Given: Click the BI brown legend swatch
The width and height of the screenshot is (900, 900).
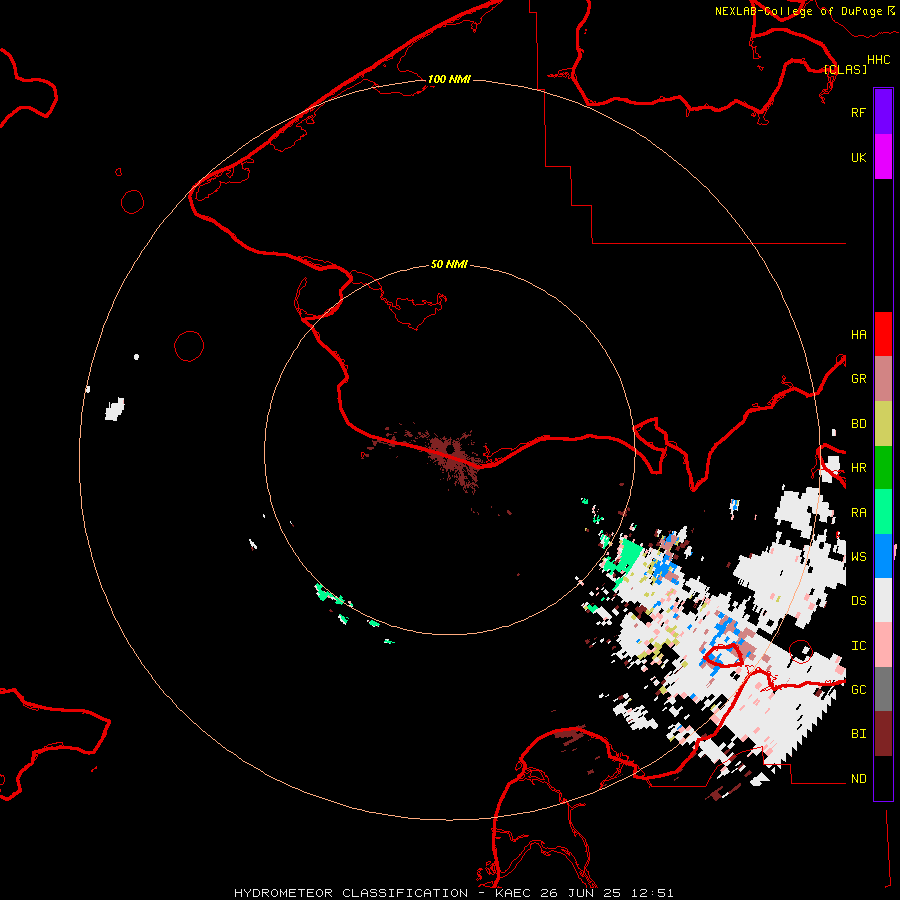Looking at the screenshot, I should pos(883,734).
